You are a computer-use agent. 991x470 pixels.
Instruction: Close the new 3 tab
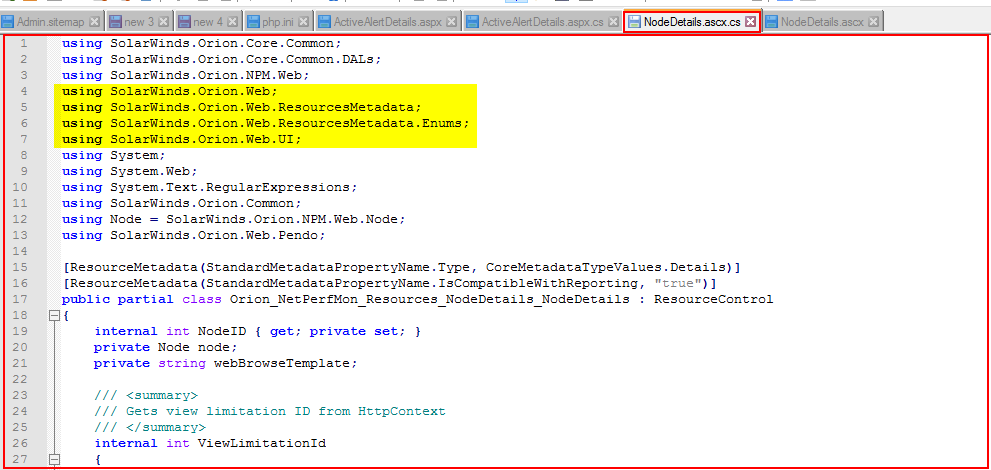tap(163, 22)
